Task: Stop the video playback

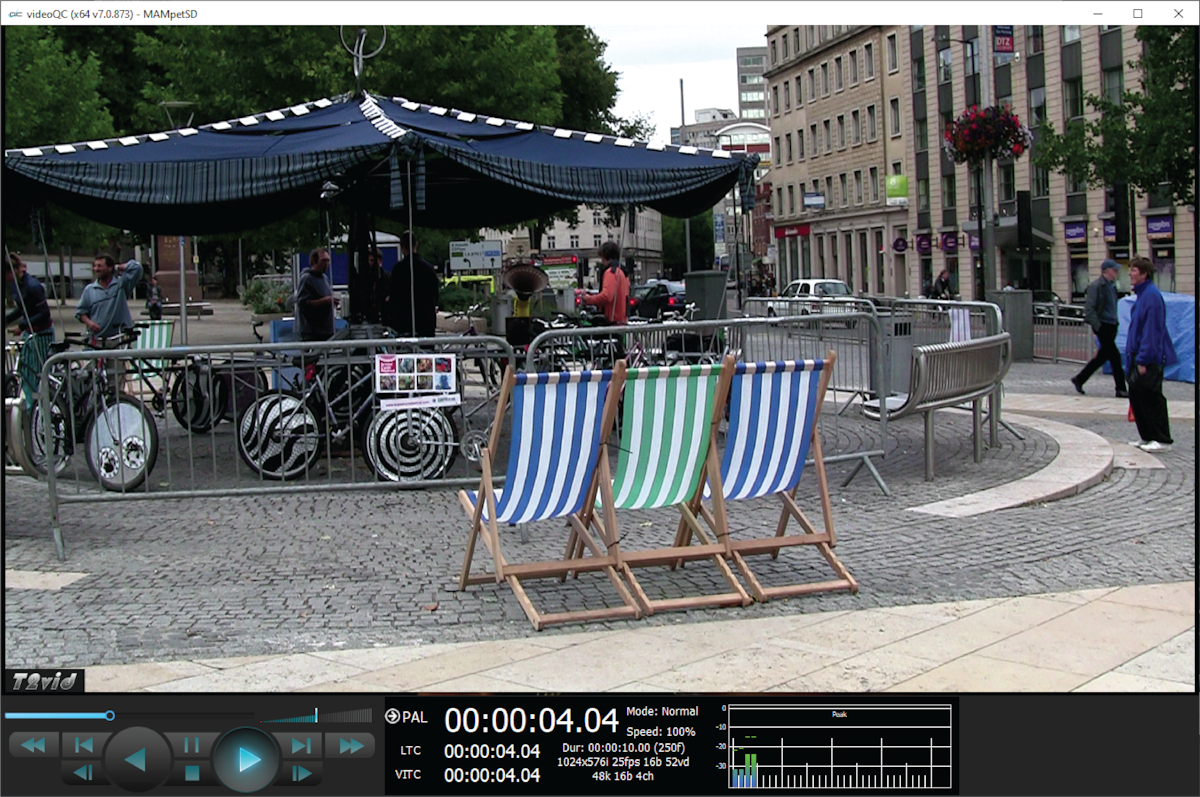Action: 192,772
